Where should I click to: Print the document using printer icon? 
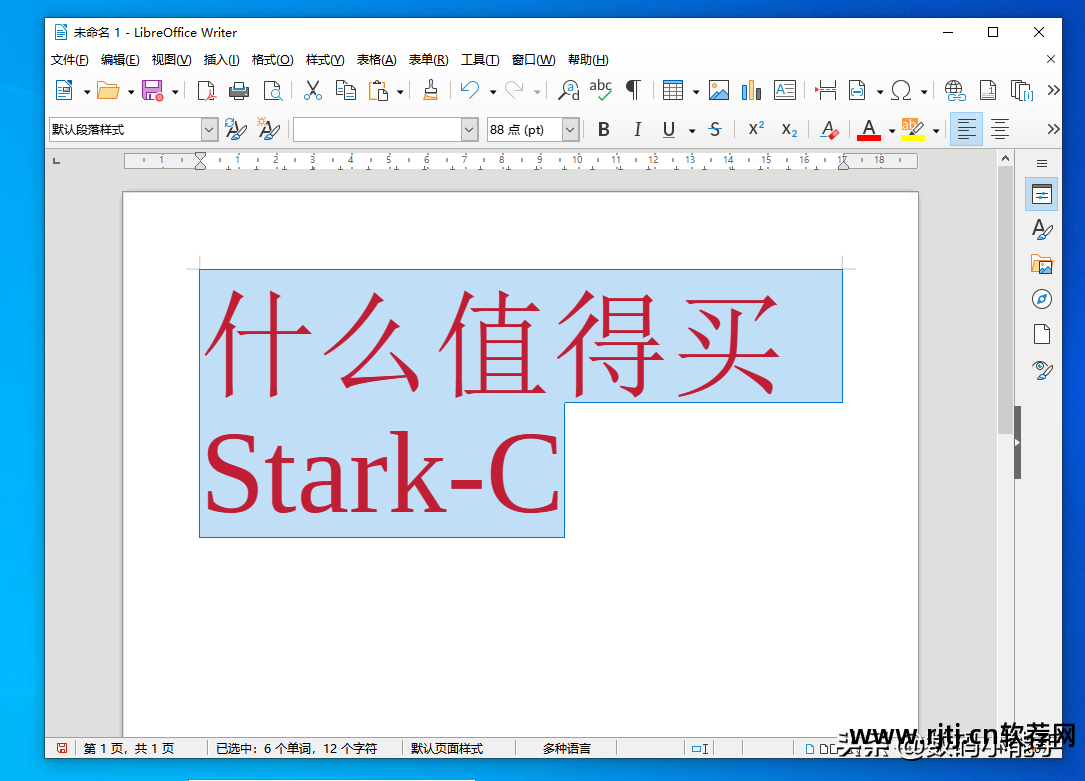[239, 91]
